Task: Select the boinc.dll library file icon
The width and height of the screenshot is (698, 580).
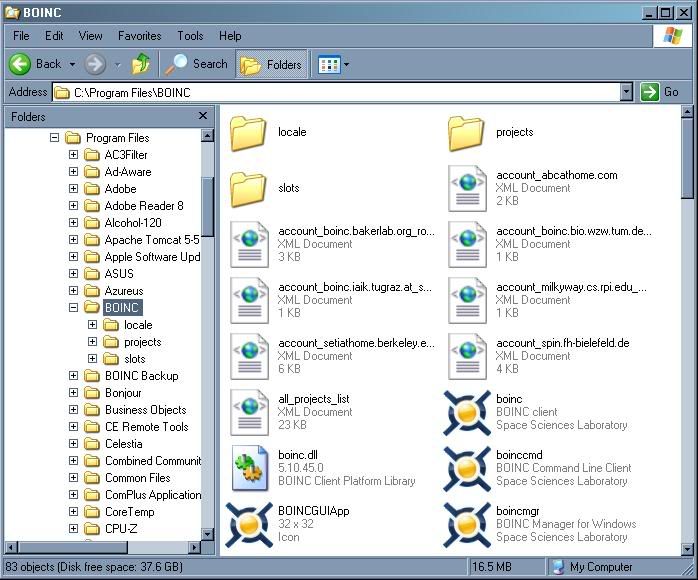Action: (250, 468)
